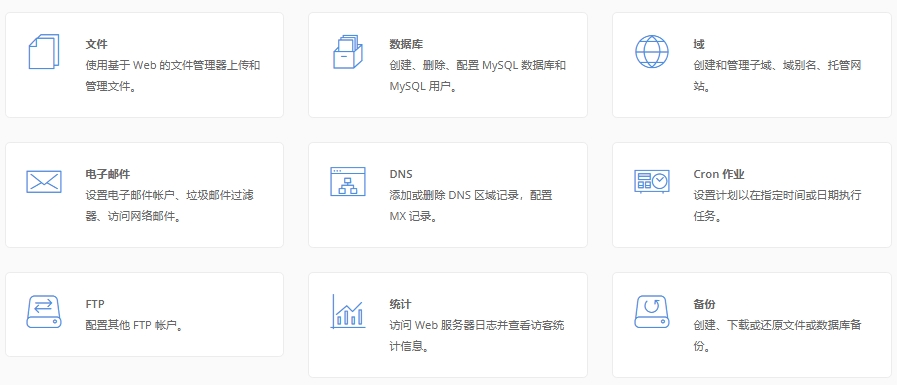Open the 数据库 heading link
Screen dimensions: 897x385
[406, 44]
